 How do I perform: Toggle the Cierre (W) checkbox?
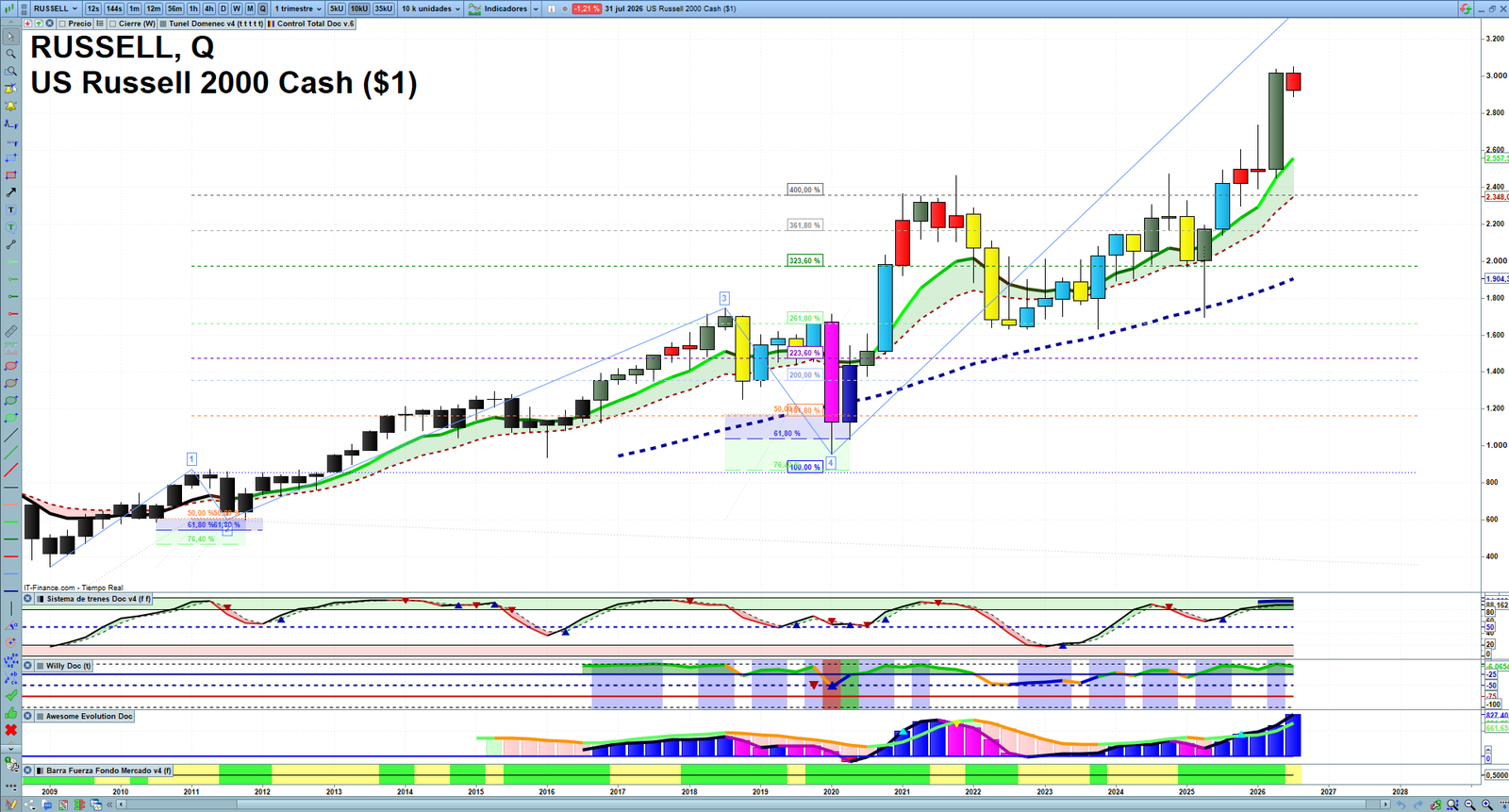(113, 24)
